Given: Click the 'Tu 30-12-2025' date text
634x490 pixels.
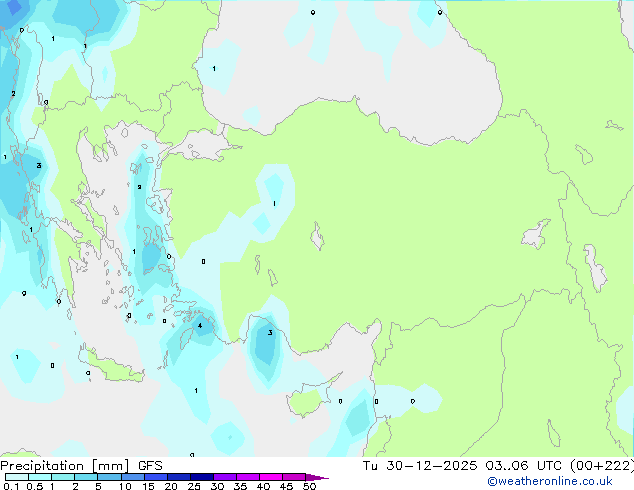Looking at the screenshot, I should [x=420, y=466].
